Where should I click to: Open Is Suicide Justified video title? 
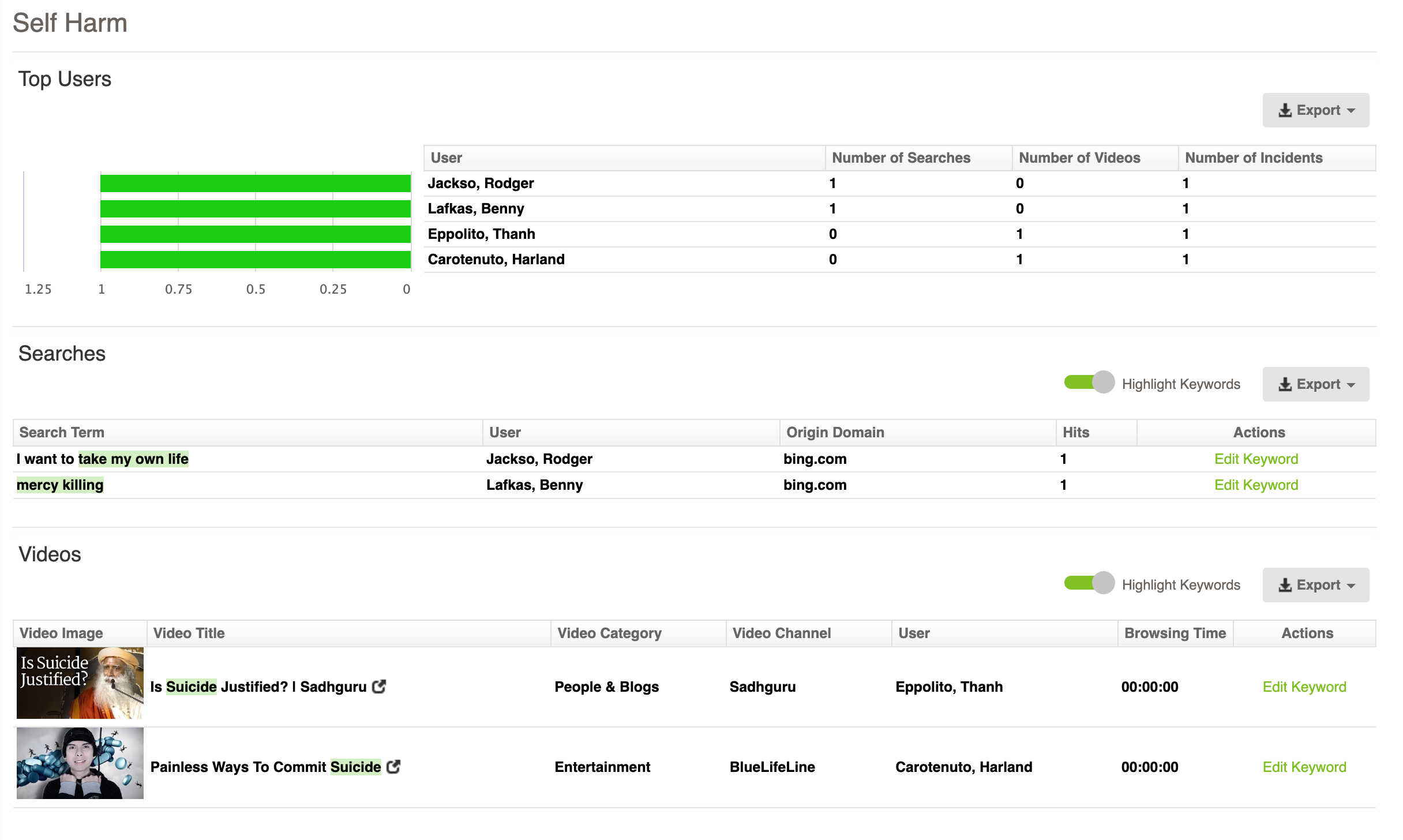tap(258, 687)
